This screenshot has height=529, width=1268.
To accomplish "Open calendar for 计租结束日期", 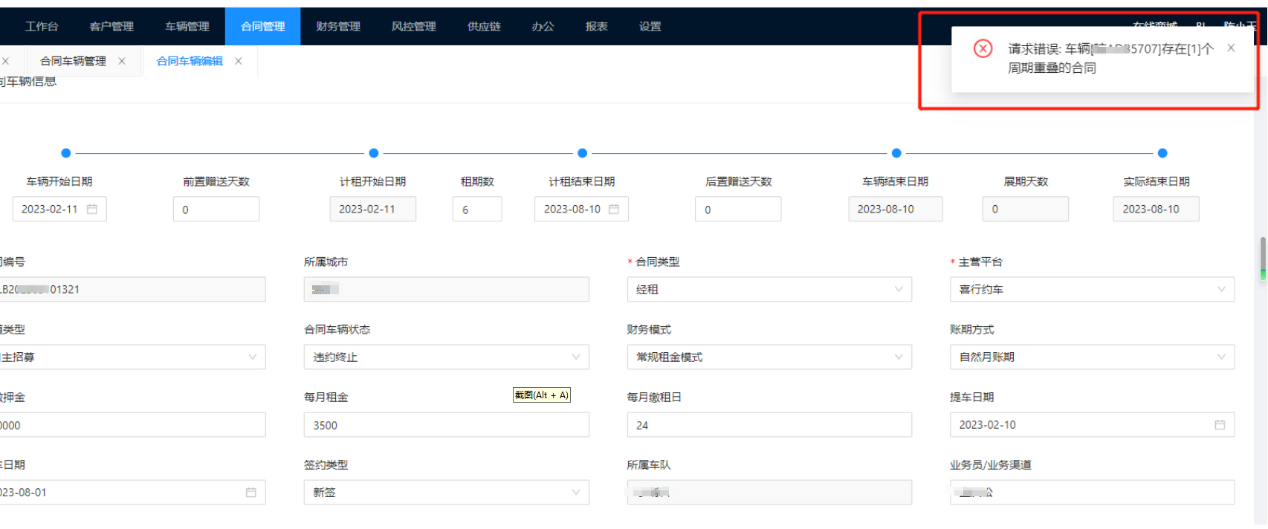I will [x=614, y=209].
